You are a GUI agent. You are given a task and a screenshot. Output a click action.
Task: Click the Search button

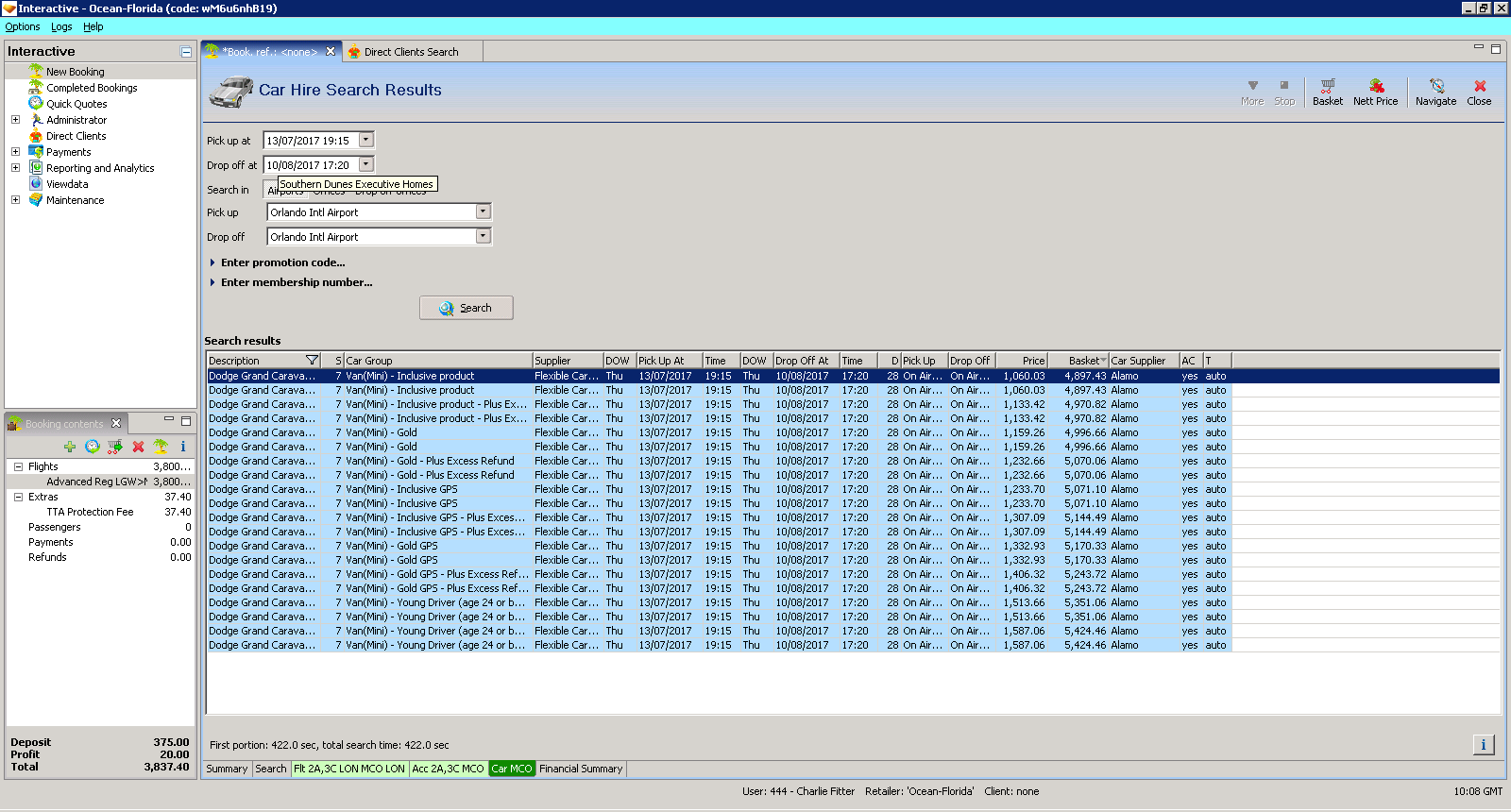click(x=467, y=308)
